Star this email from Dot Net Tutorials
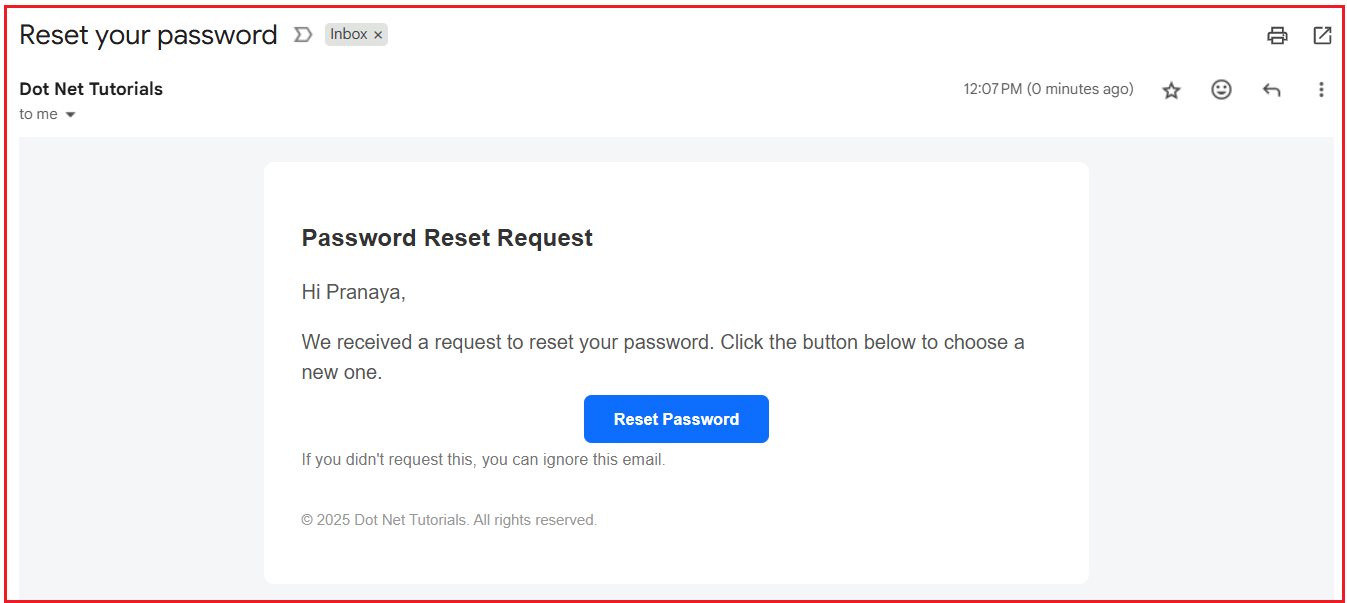 [1171, 90]
